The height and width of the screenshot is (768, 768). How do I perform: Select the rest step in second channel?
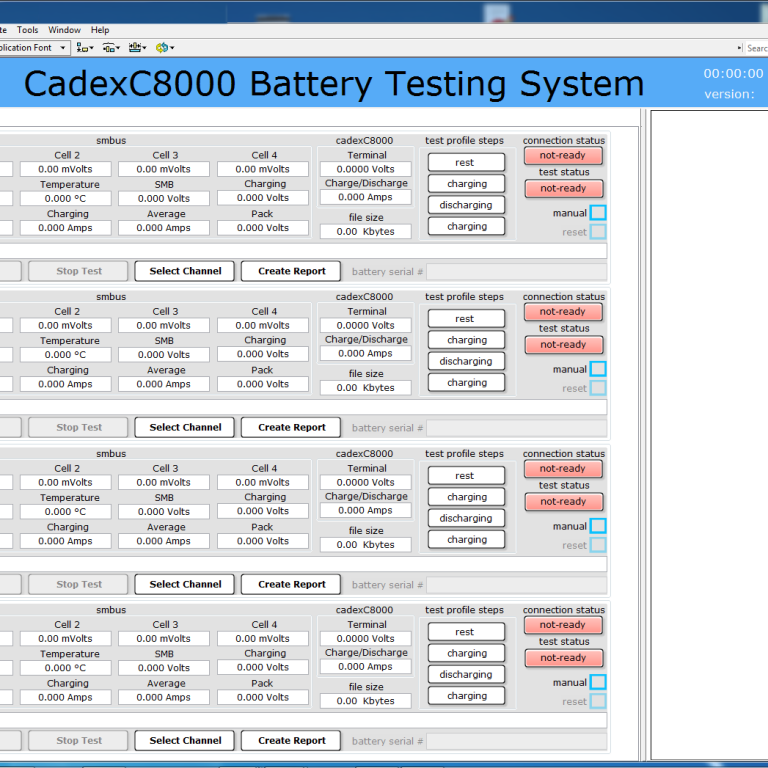click(466, 318)
